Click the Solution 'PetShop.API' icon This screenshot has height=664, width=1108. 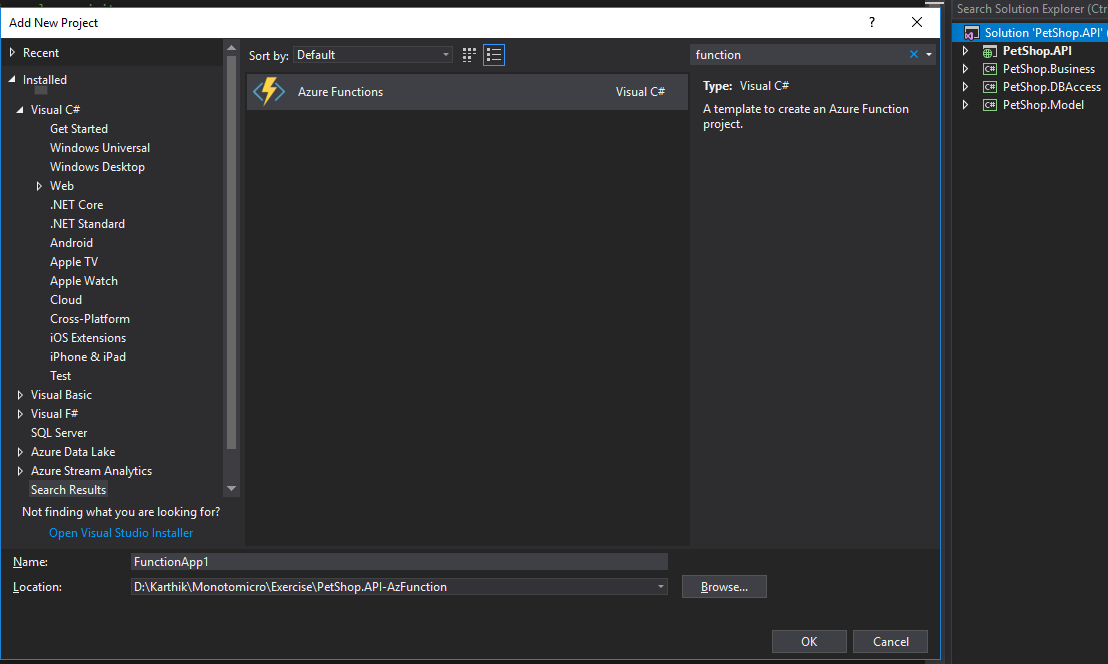972,33
